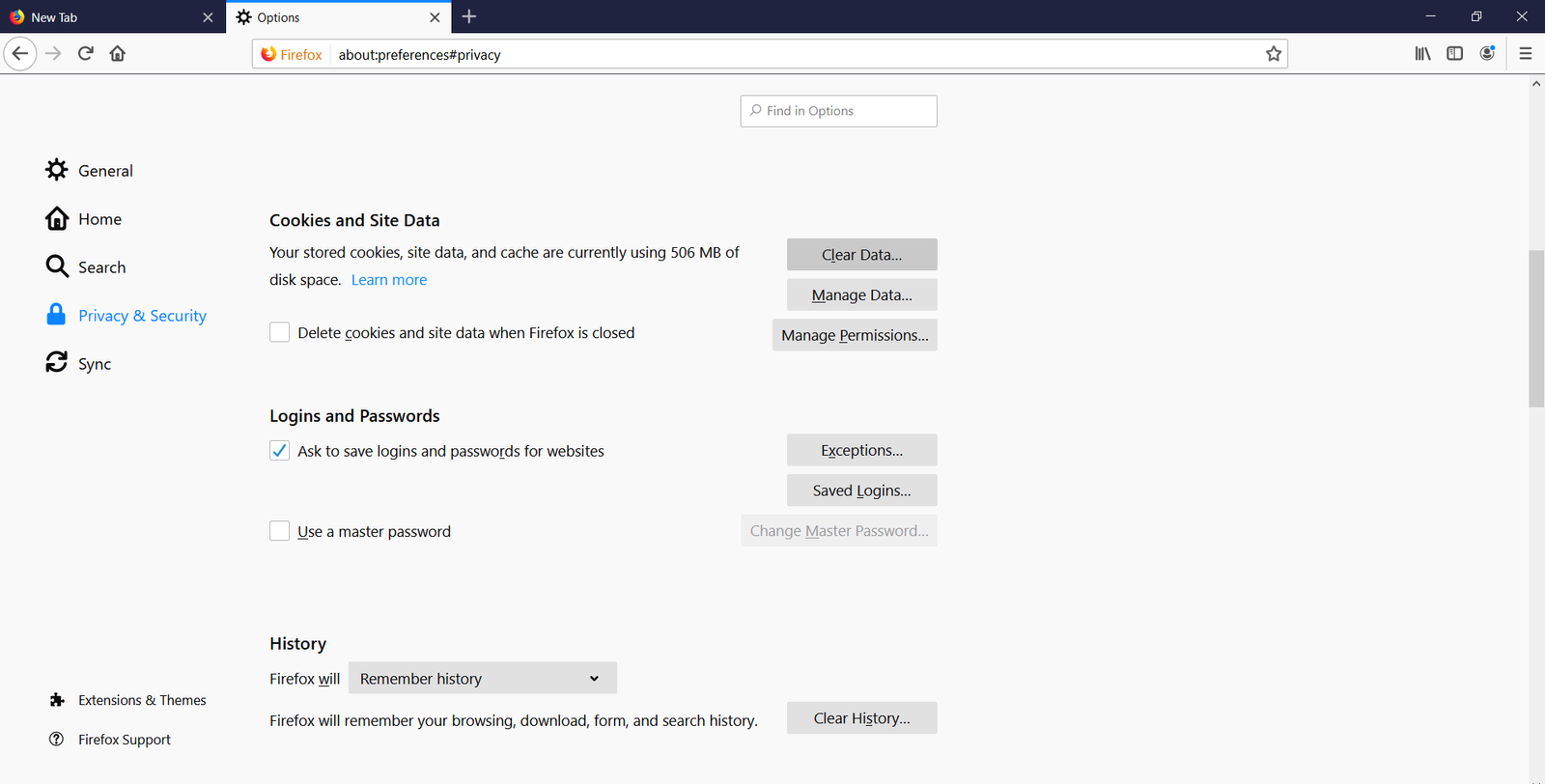Focus the Find in Options search field

838,111
